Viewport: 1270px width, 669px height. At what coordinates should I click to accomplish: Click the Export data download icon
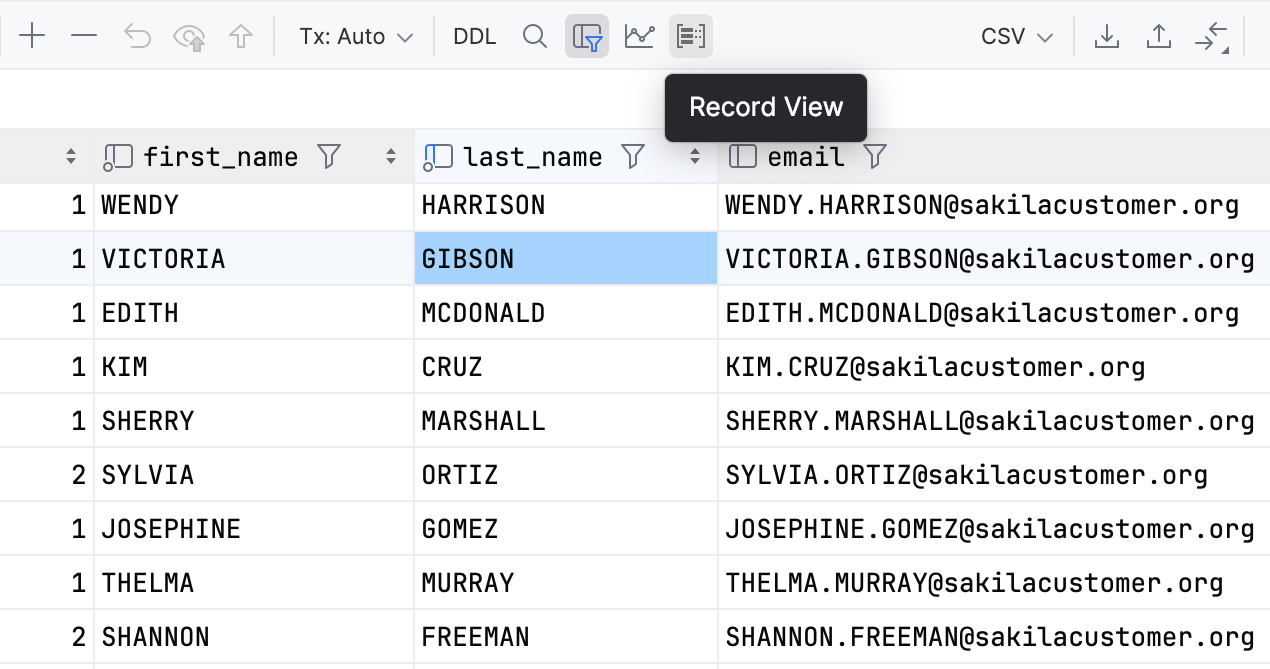point(1106,37)
